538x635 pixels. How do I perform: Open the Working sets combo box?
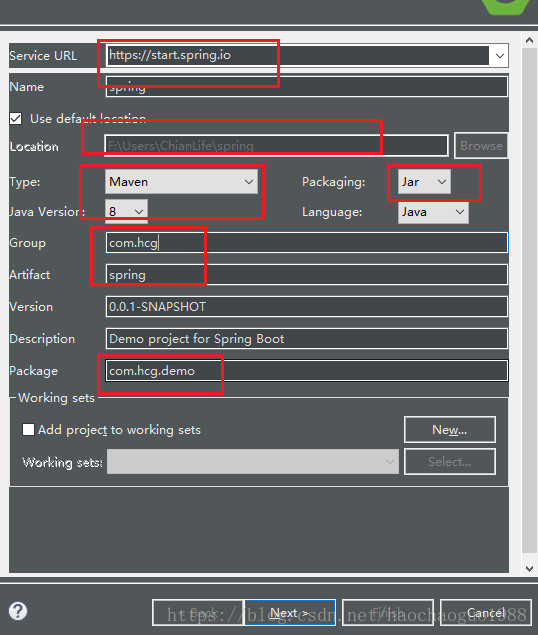click(252, 461)
